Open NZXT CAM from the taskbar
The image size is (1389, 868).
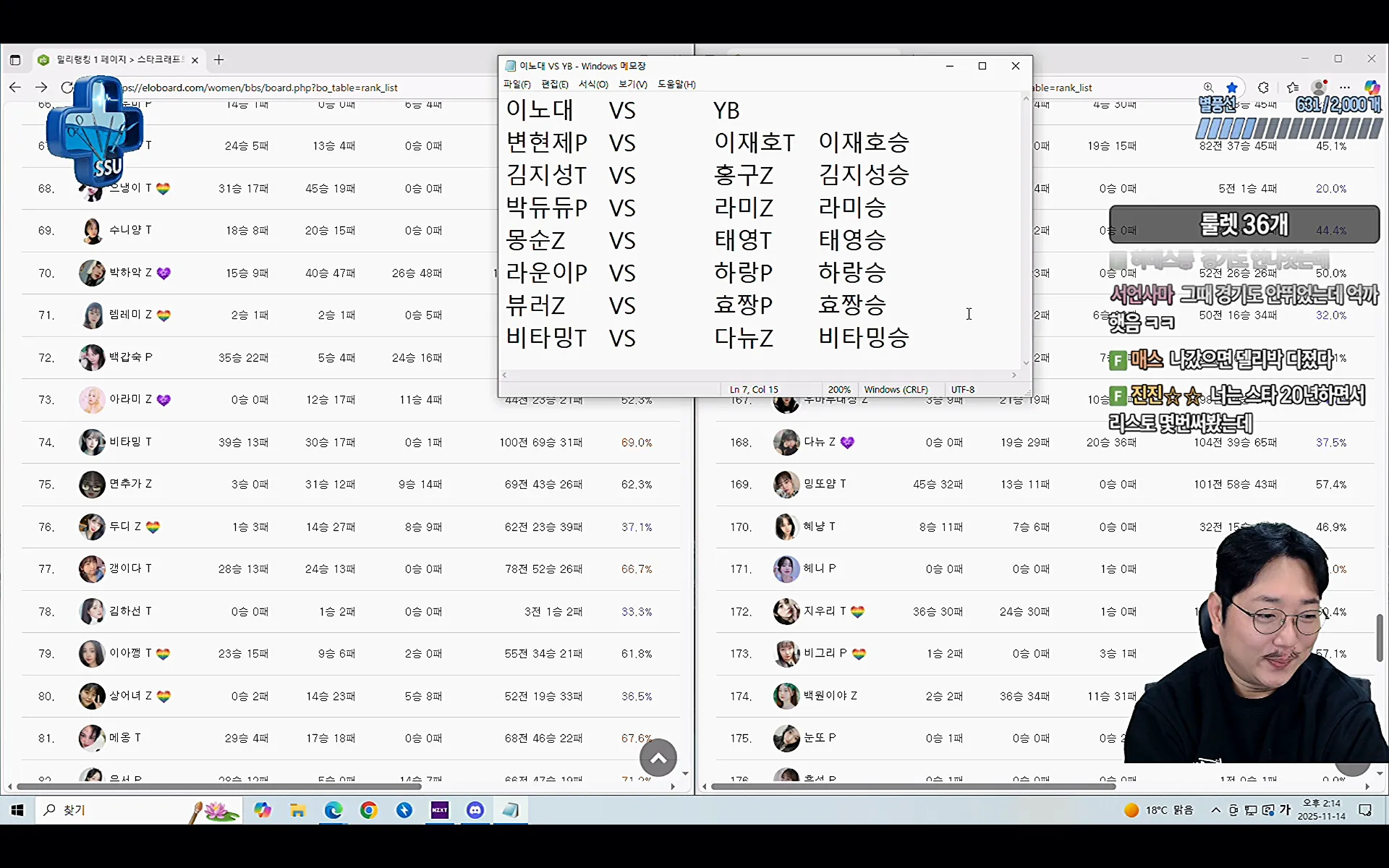point(440,810)
